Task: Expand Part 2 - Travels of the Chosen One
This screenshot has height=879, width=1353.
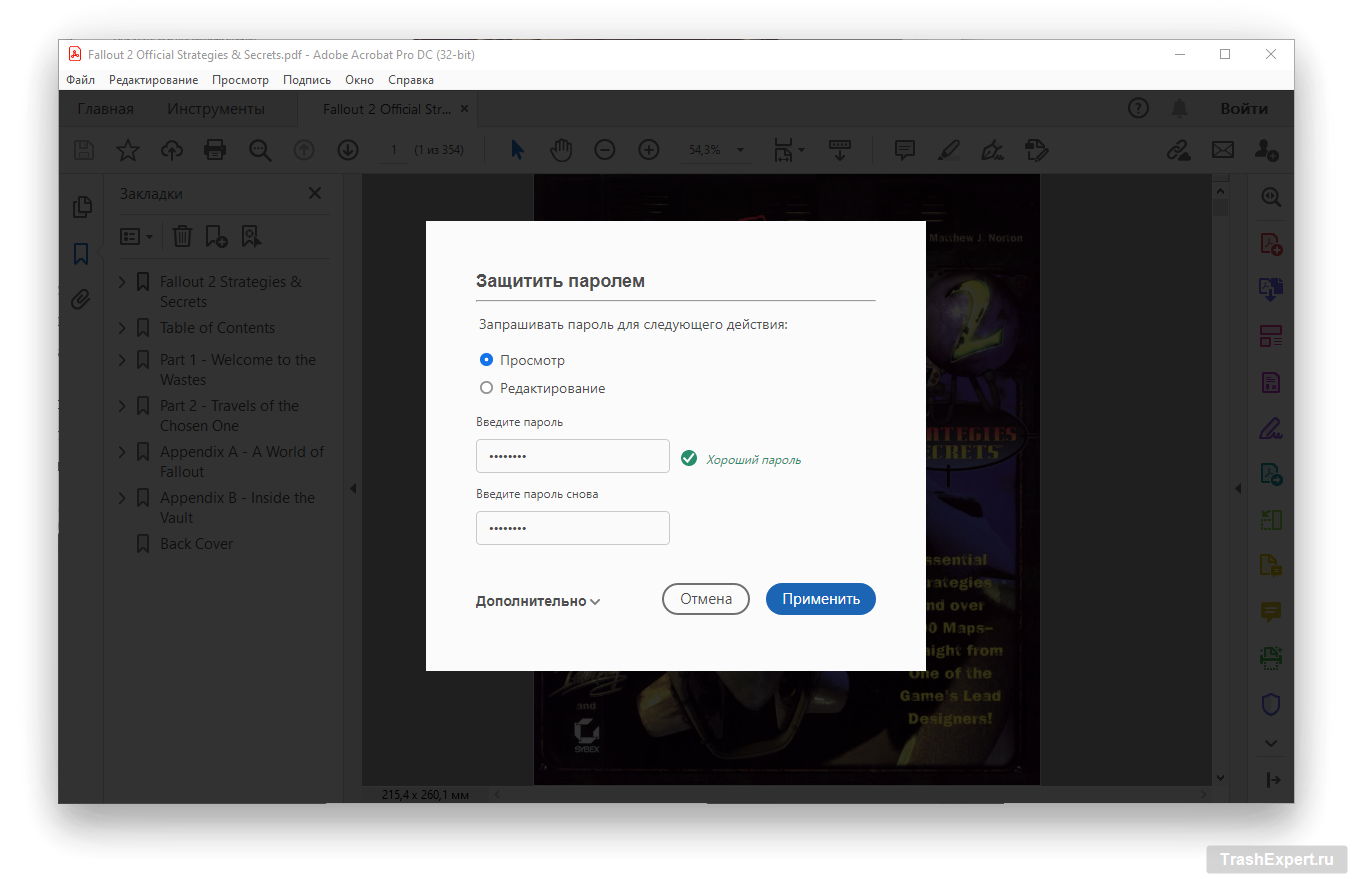Action: 123,406
